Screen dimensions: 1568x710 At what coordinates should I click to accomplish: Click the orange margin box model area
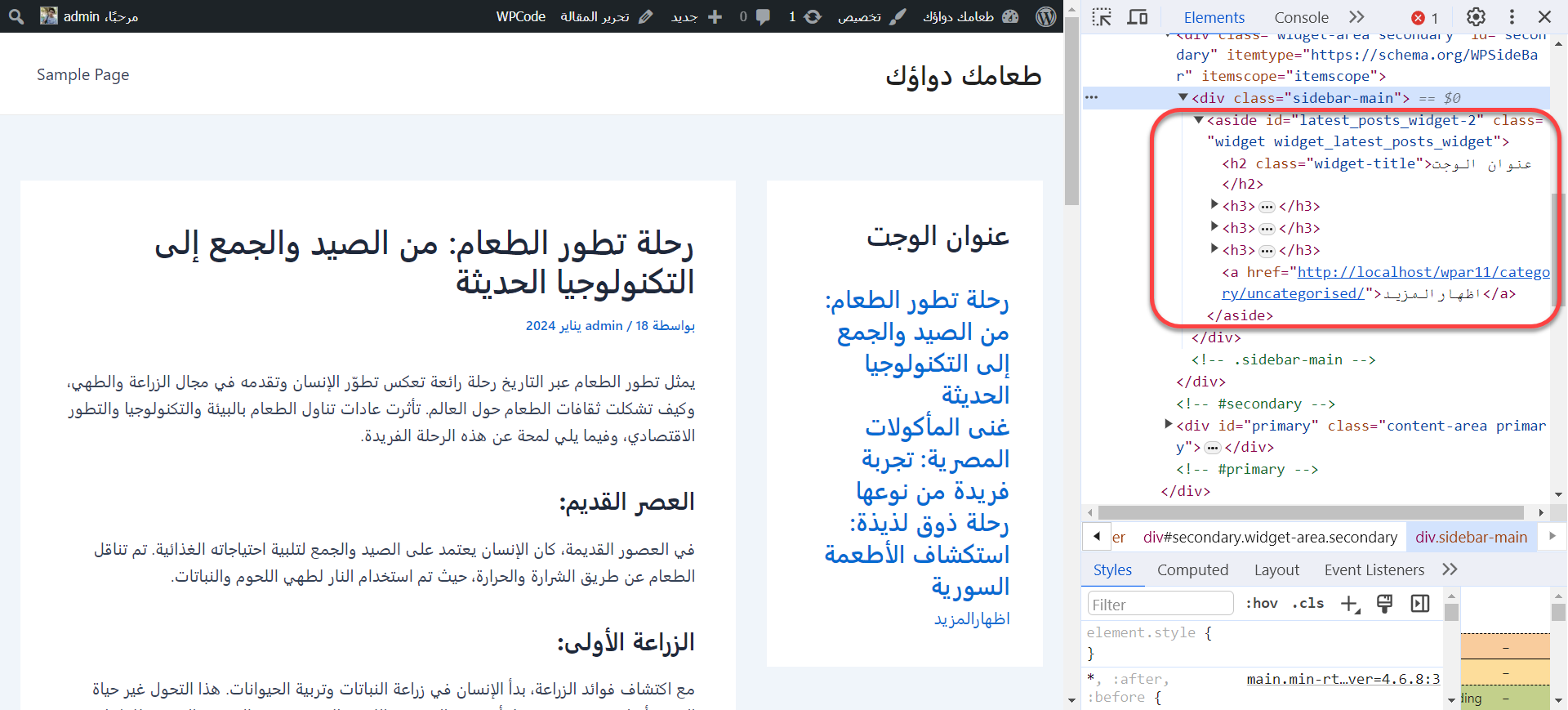click(x=1505, y=646)
